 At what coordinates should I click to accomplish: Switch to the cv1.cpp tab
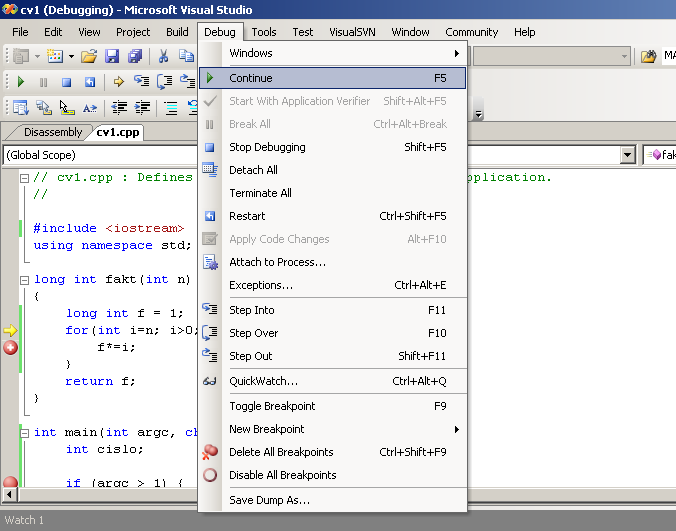(x=118, y=132)
